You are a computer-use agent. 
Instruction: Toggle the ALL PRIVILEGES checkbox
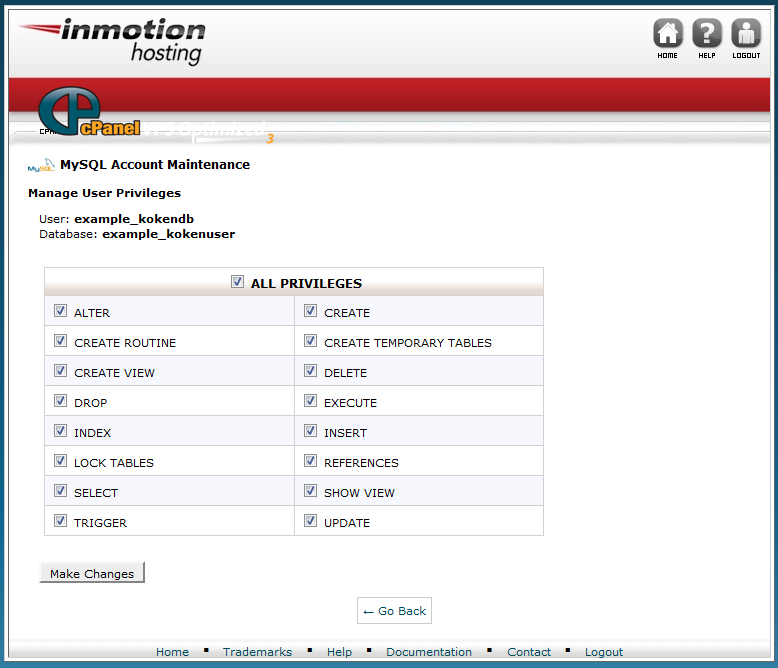237,282
